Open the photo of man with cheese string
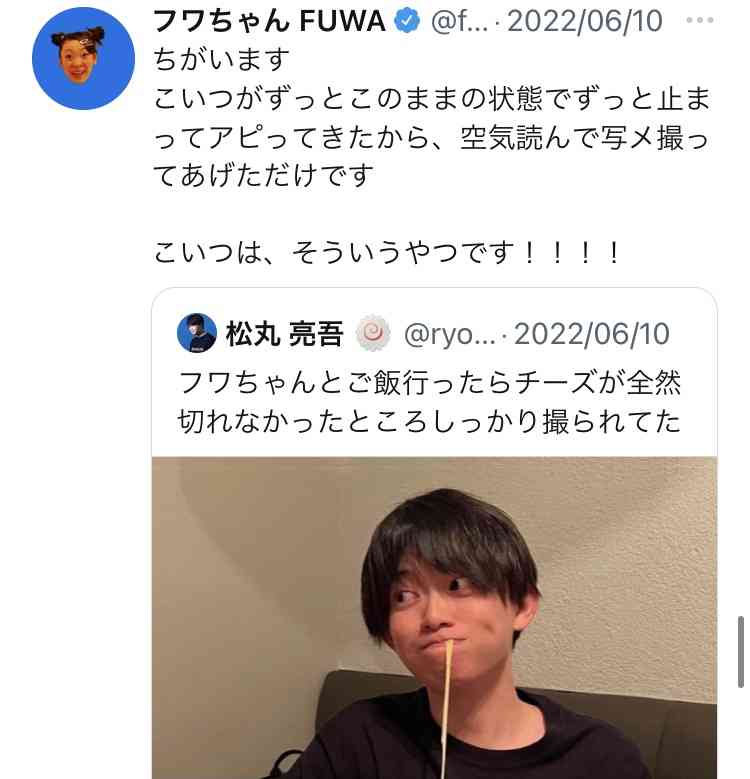 point(434,618)
